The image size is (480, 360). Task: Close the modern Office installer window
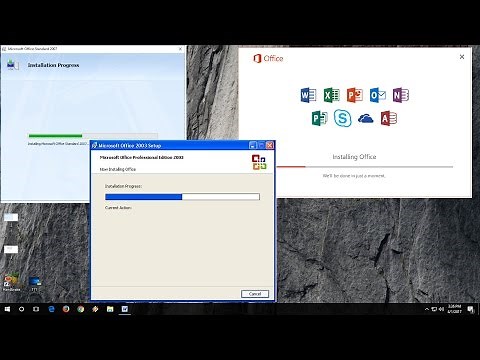click(462, 57)
